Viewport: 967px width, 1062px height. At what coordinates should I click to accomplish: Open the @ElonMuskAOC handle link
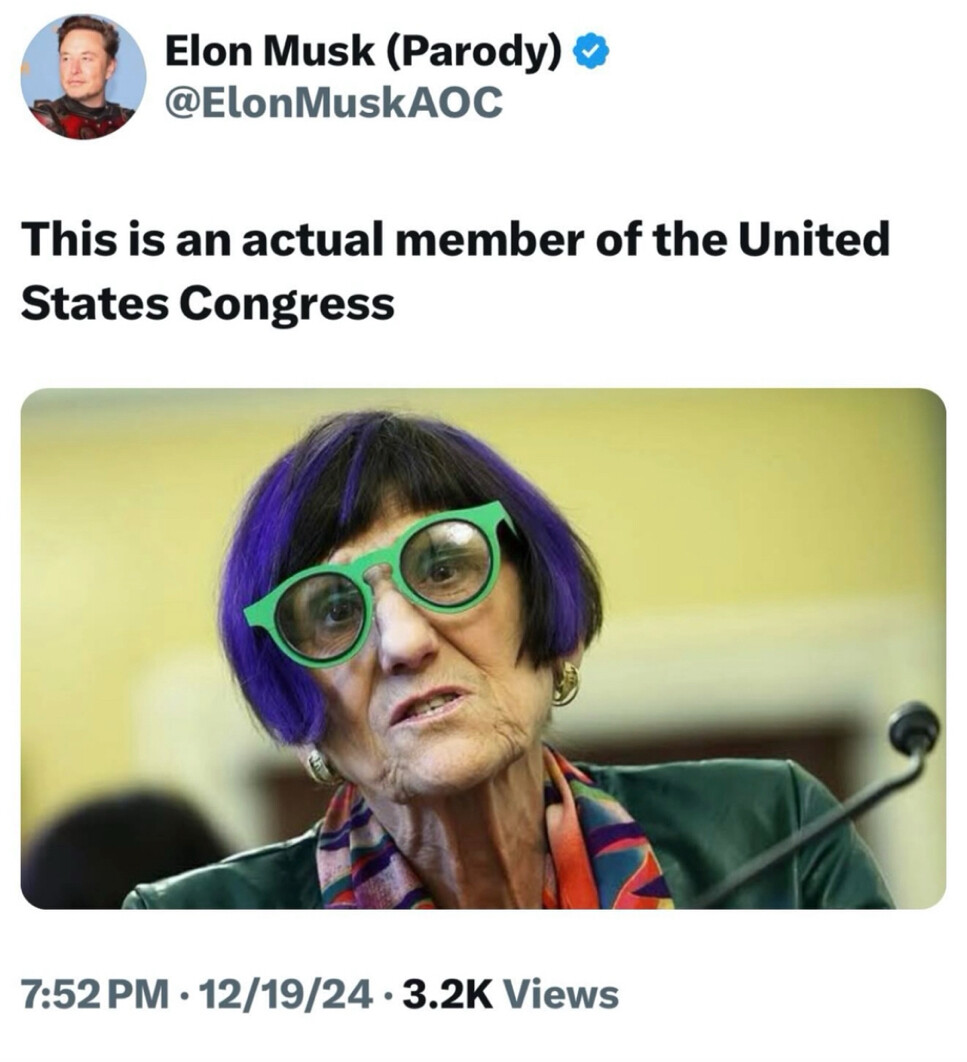(x=331, y=101)
